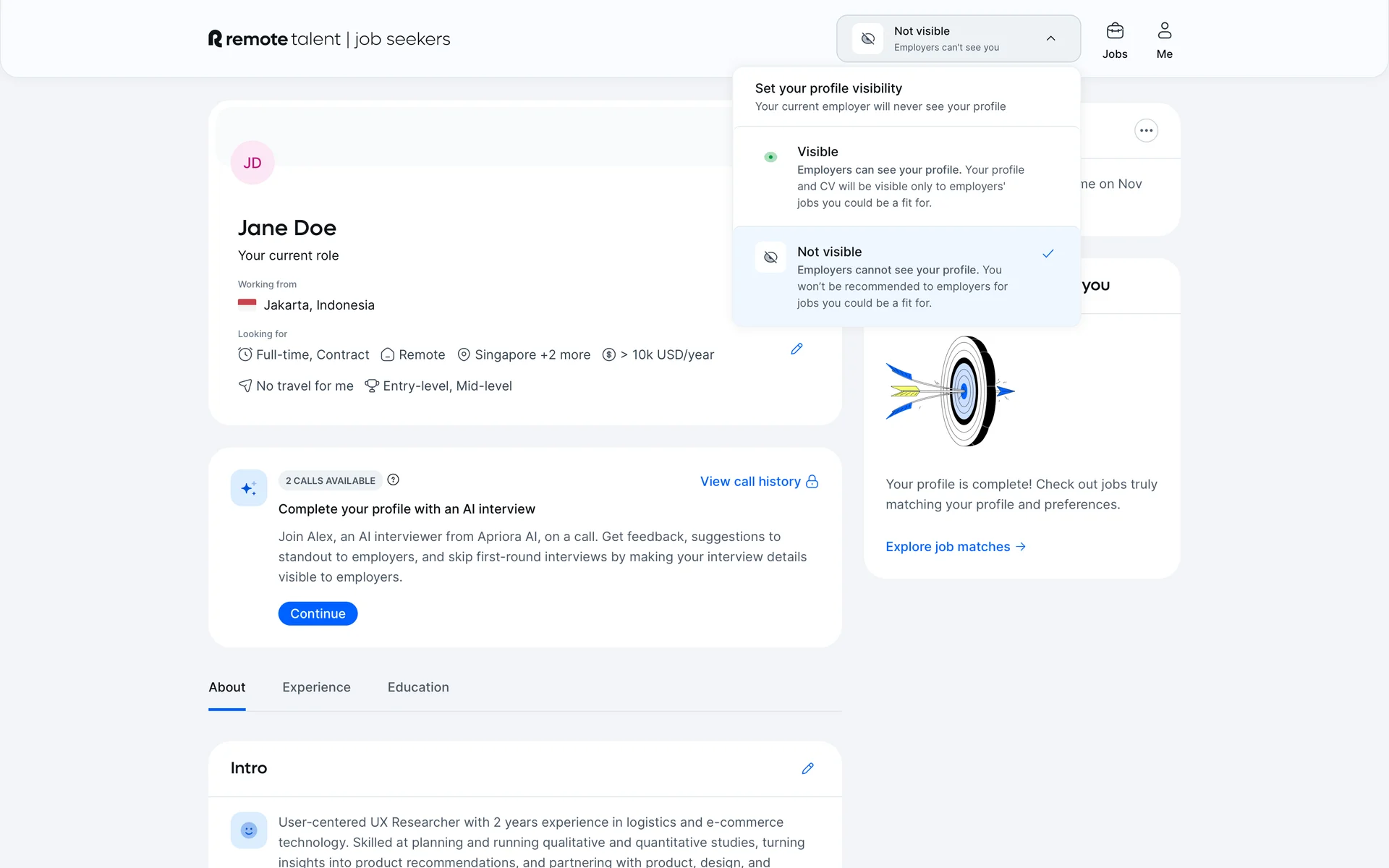
Task: Collapse the profile visibility dropdown chevron
Action: [x=1050, y=38]
